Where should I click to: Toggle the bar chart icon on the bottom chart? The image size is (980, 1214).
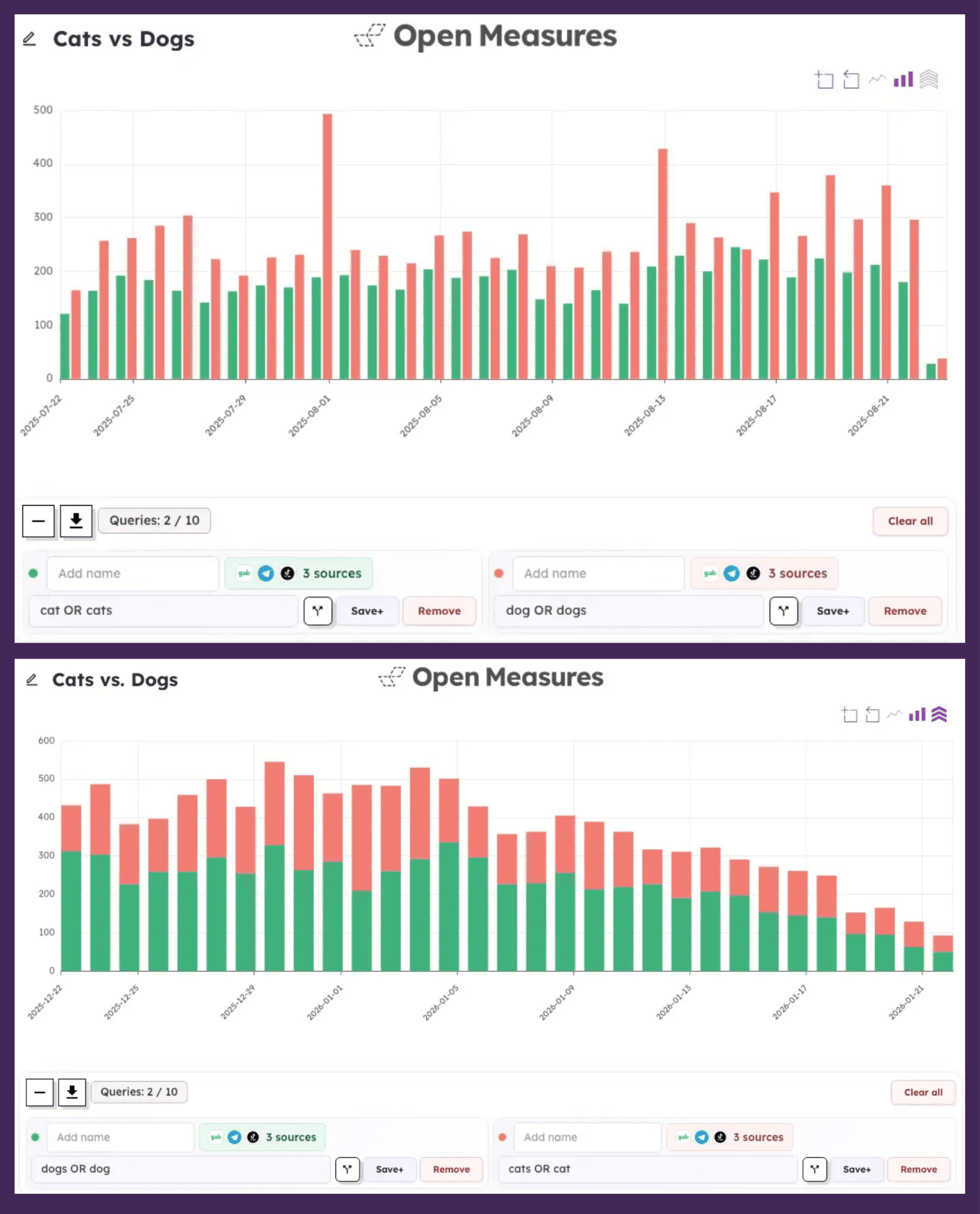coord(917,715)
